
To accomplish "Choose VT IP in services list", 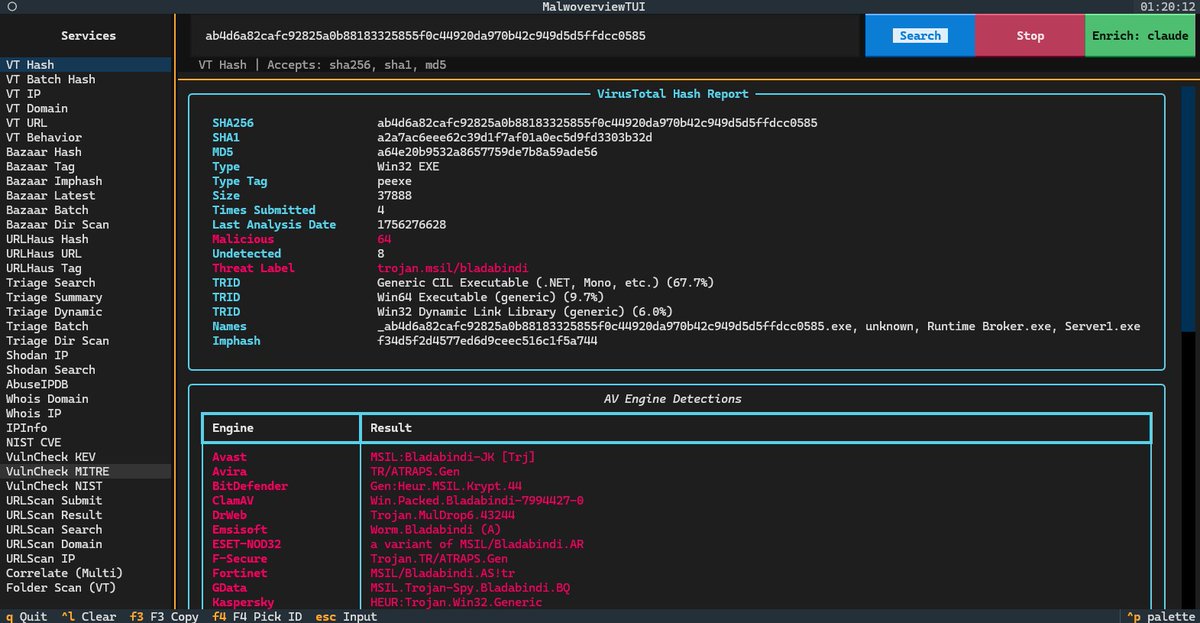I will [87, 94].
